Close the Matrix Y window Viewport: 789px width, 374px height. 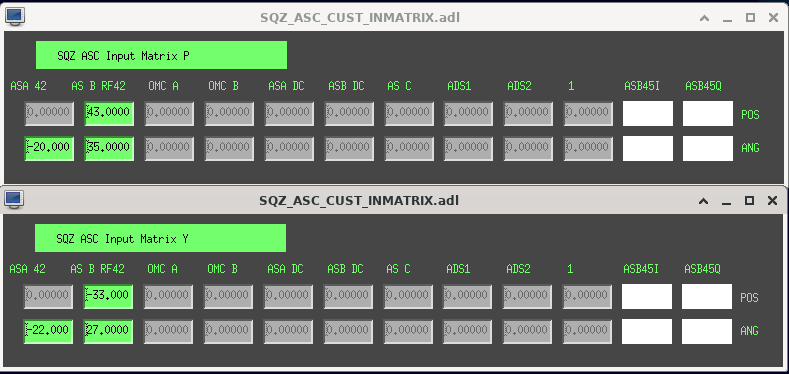click(x=772, y=201)
